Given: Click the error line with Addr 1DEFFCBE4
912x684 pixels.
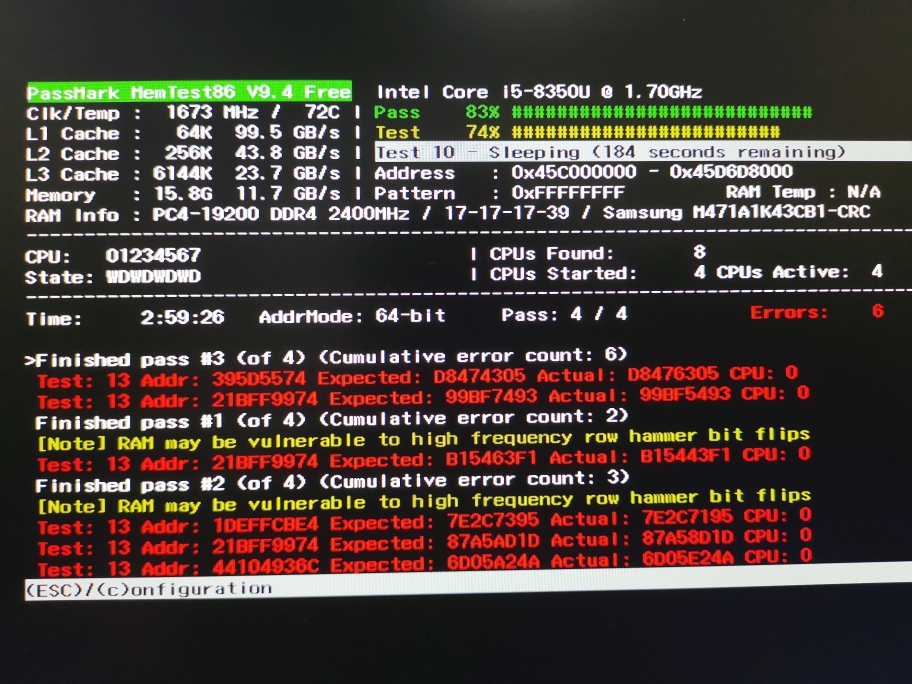Looking at the screenshot, I should coord(425,521).
